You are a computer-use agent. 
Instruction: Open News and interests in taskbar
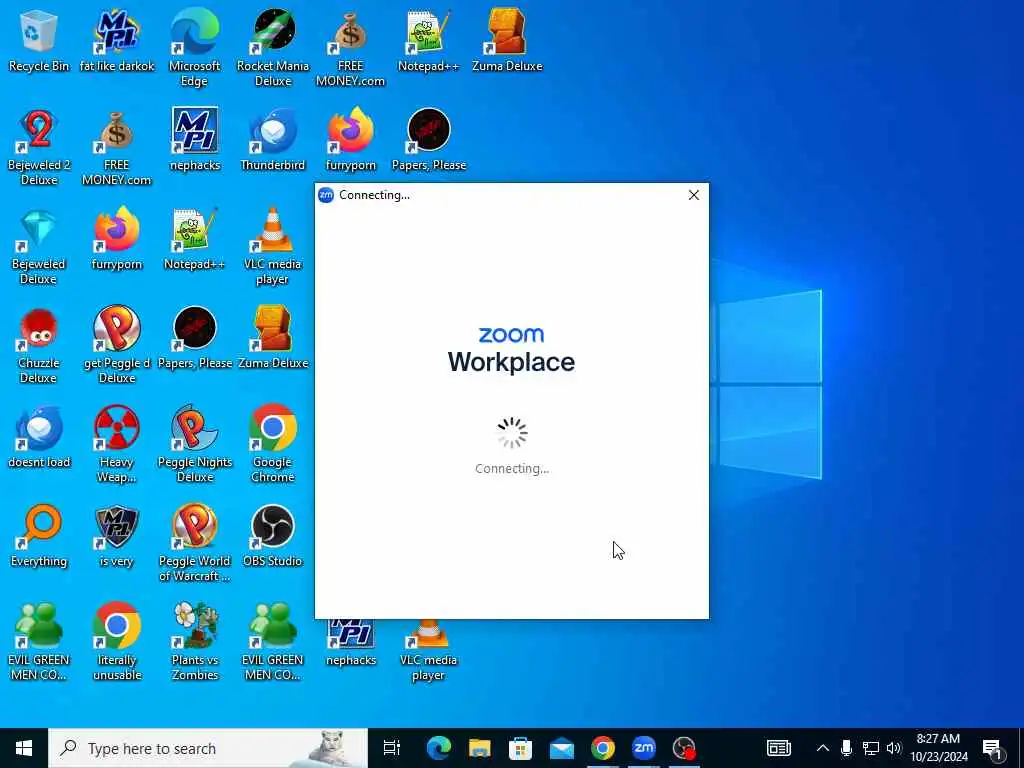coord(778,748)
